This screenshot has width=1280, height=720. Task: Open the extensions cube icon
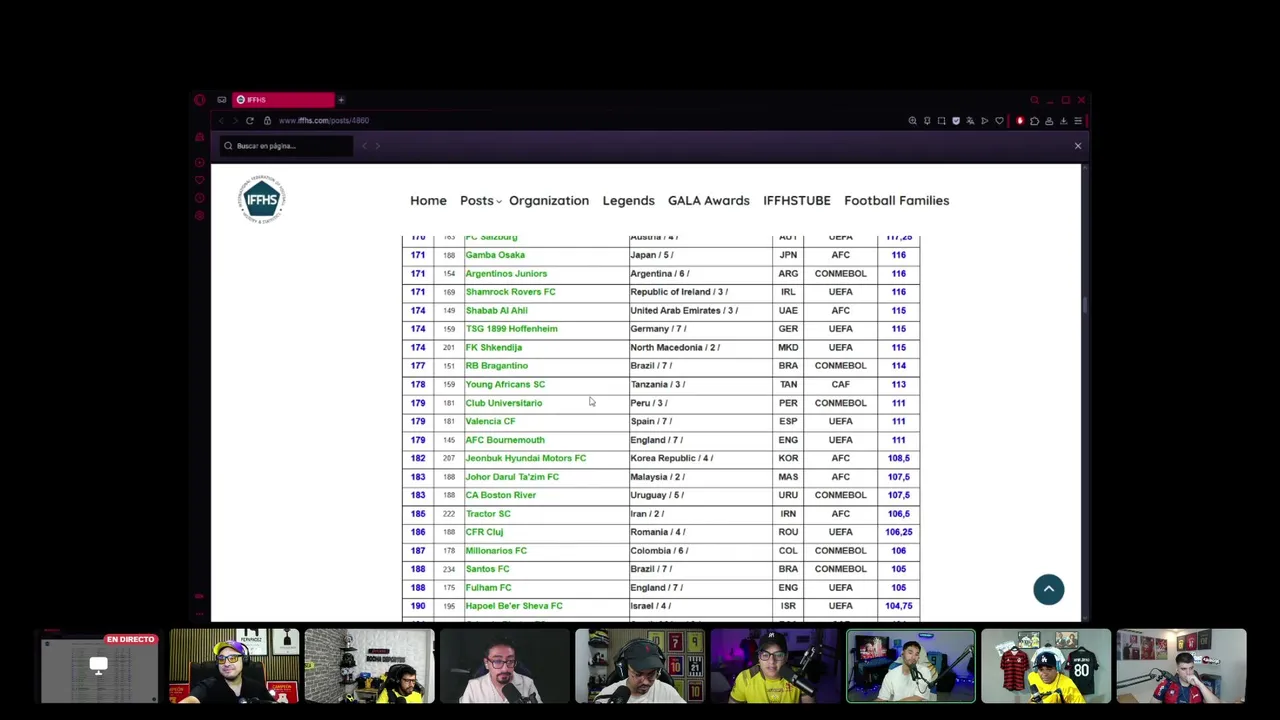(x=1034, y=121)
